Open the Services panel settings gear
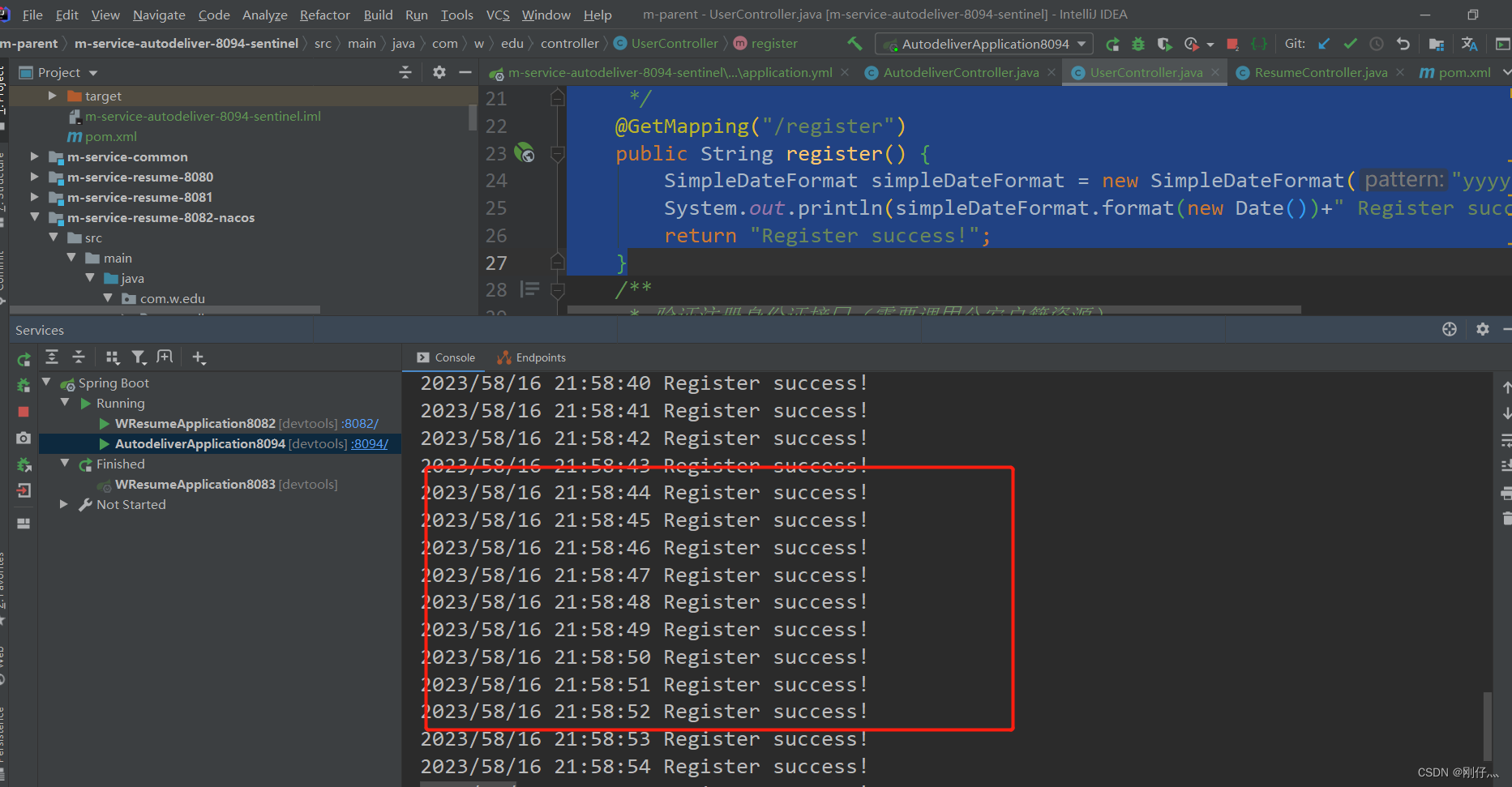1512x787 pixels. 1483,329
